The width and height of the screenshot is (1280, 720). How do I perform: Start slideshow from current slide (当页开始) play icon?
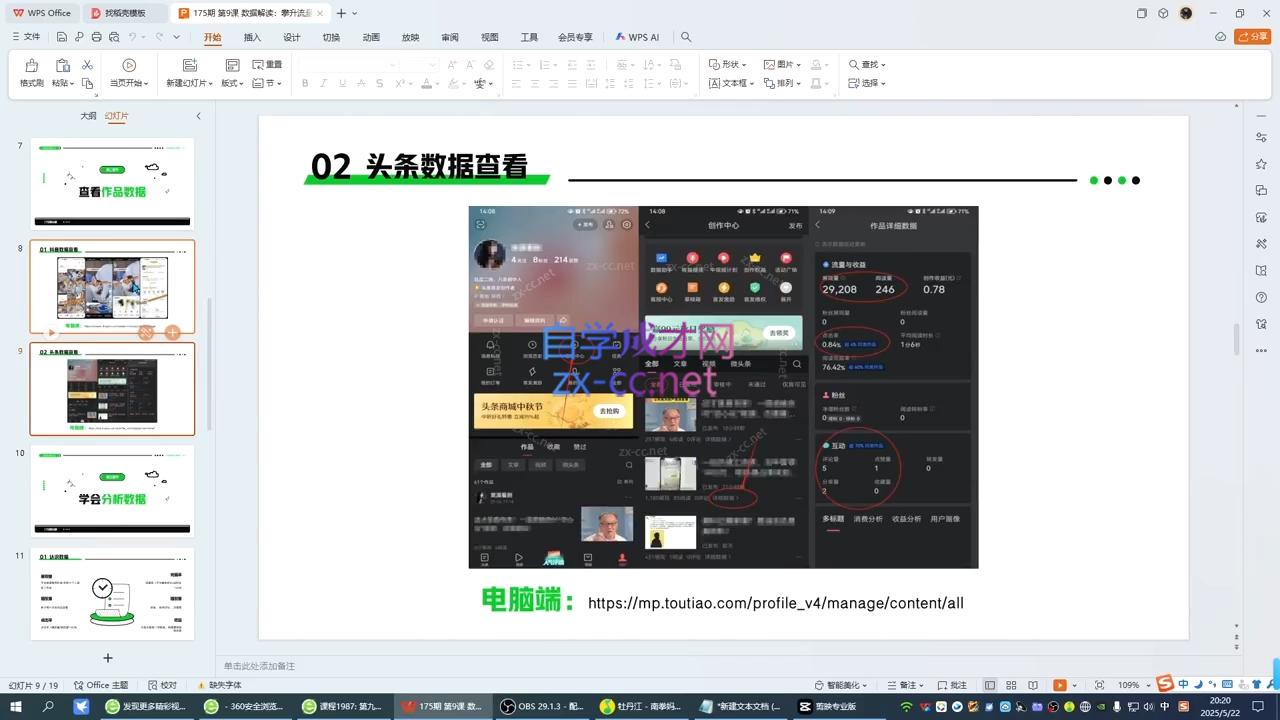[129, 65]
